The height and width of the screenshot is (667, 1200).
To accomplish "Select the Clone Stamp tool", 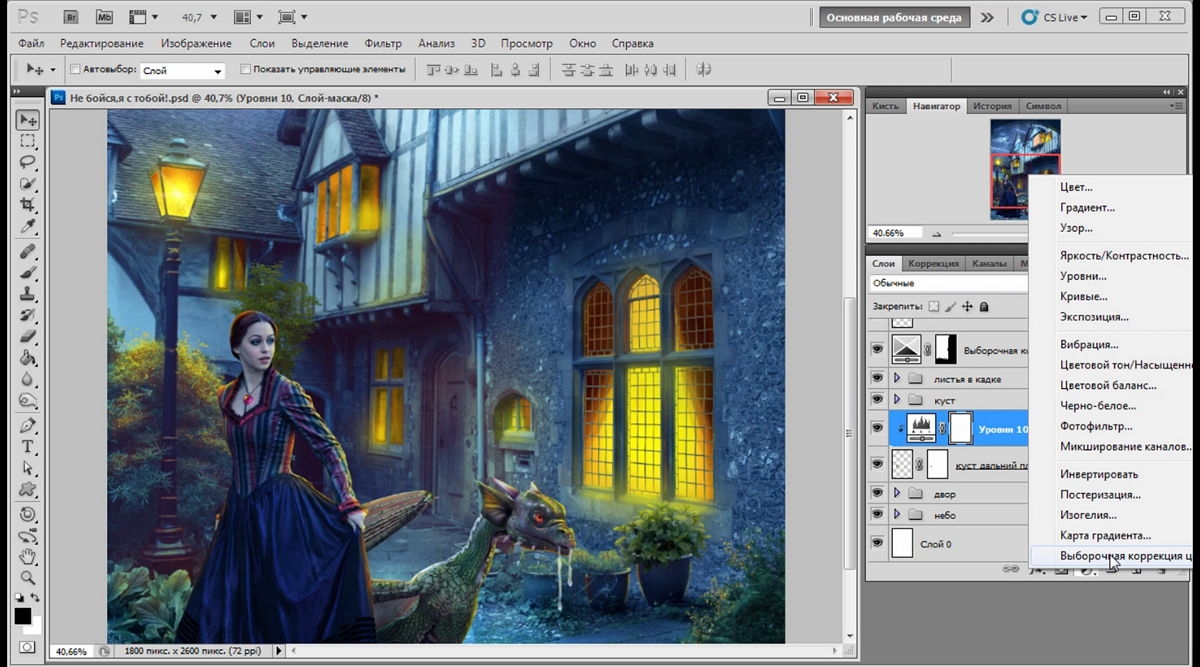I will click(28, 294).
